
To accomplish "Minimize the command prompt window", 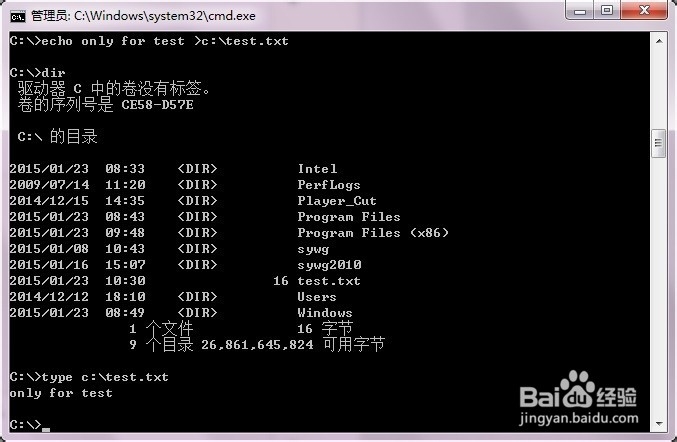I will 579,10.
